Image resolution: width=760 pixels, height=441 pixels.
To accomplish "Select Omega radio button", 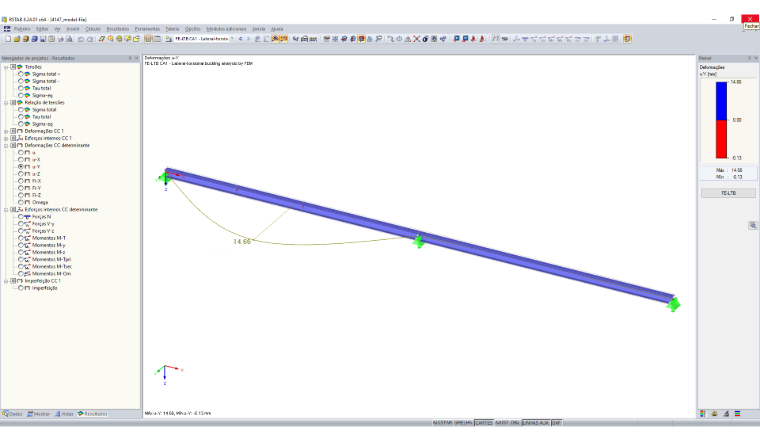I will (21, 202).
